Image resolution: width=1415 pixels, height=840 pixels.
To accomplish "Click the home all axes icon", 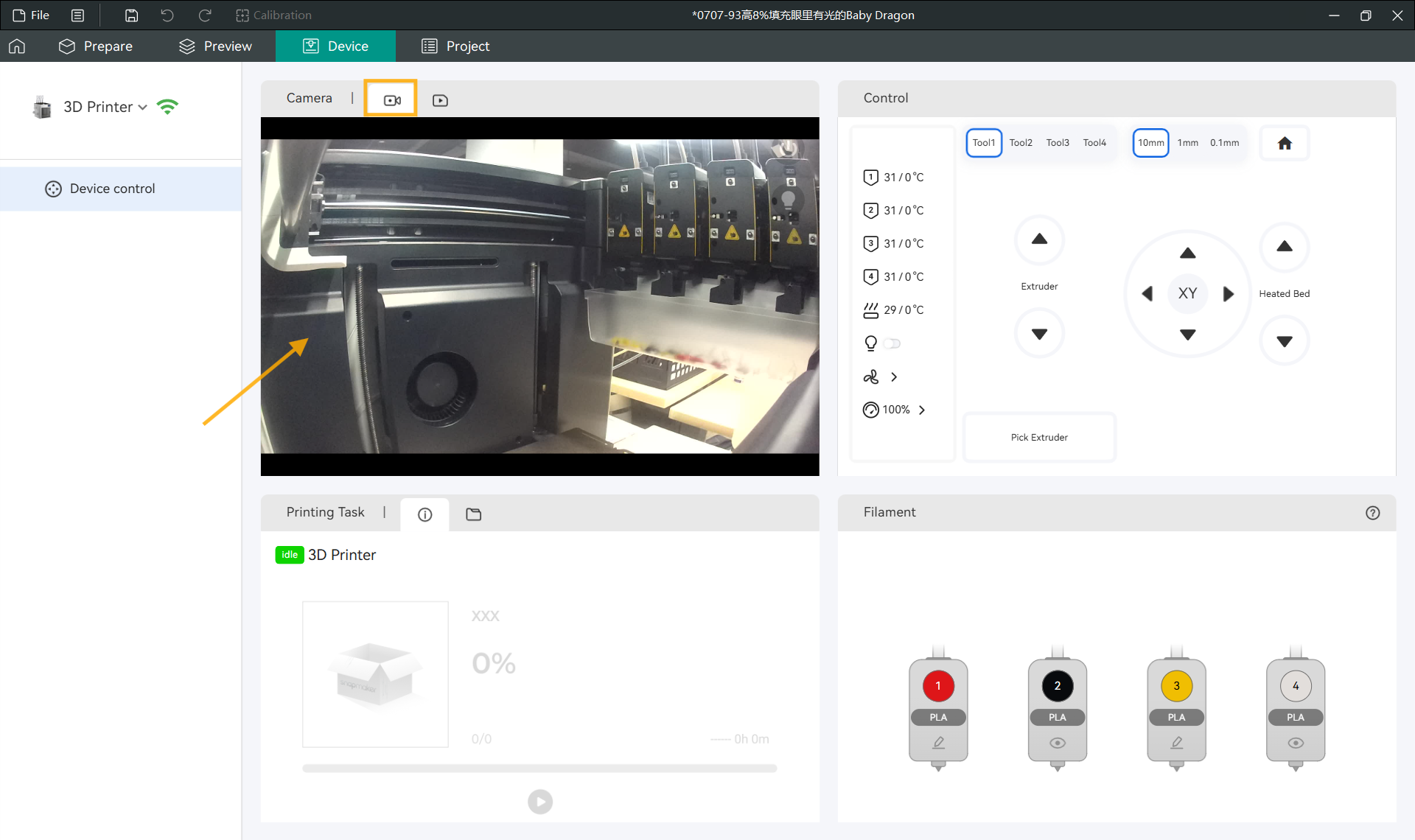I will pyautogui.click(x=1285, y=144).
